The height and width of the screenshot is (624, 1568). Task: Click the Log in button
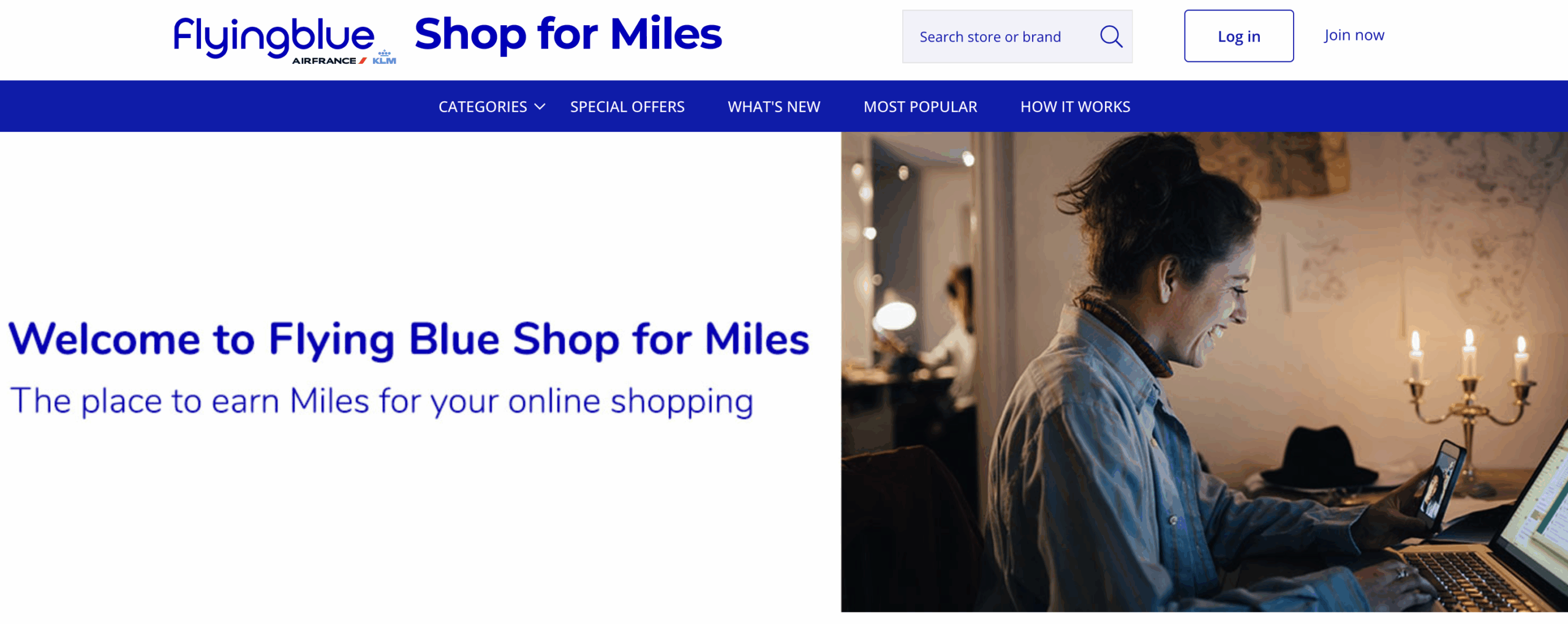1238,36
